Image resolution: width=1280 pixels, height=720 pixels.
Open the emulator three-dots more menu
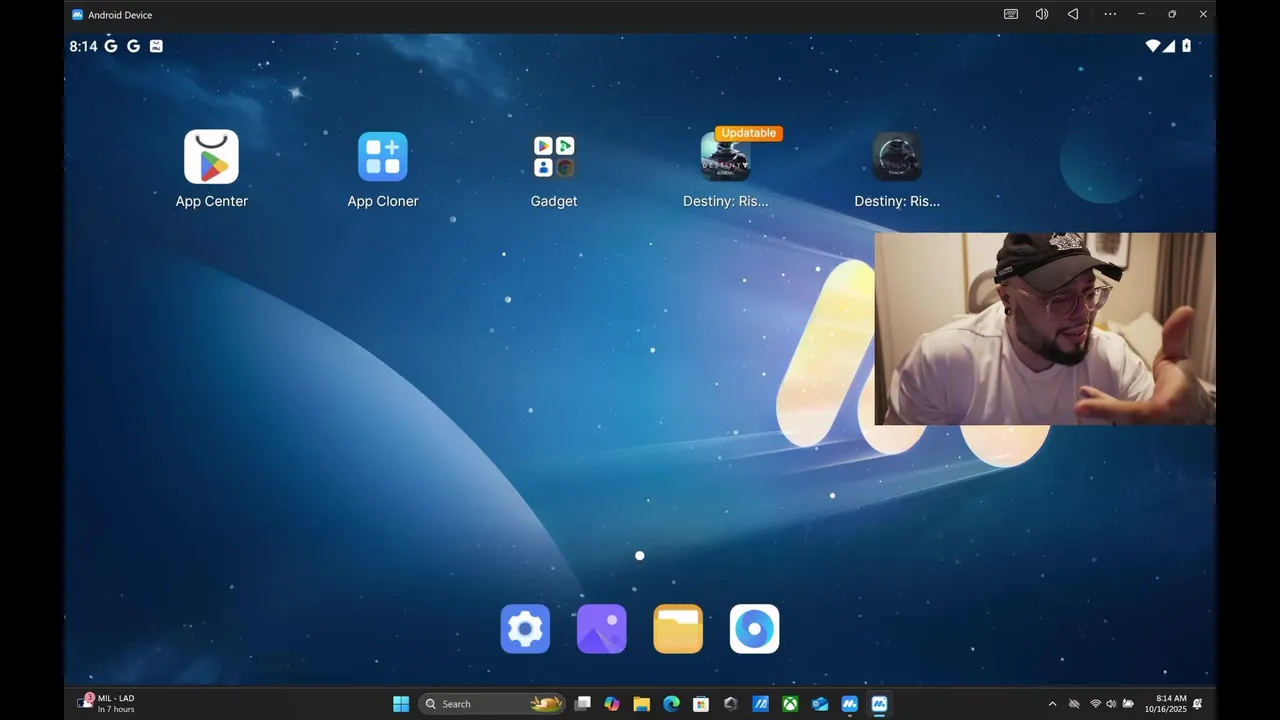coord(1110,14)
